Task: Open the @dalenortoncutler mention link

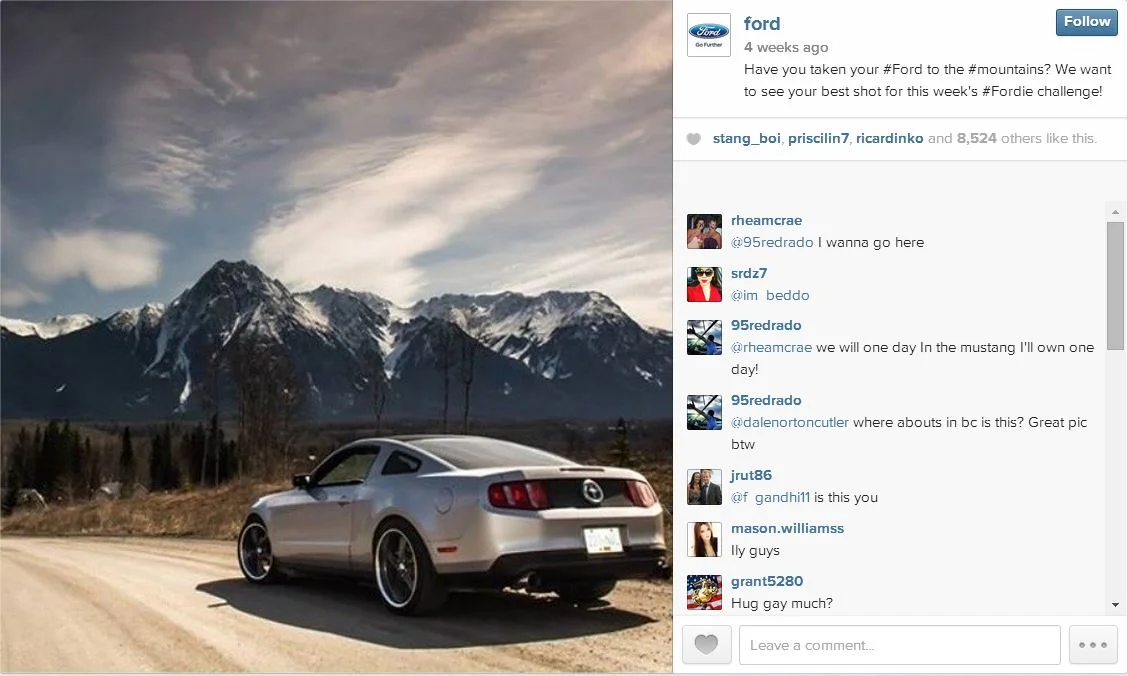Action: (790, 422)
